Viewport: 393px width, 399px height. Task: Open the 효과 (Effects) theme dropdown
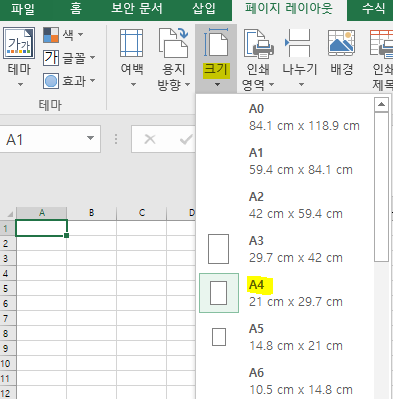(x=69, y=81)
